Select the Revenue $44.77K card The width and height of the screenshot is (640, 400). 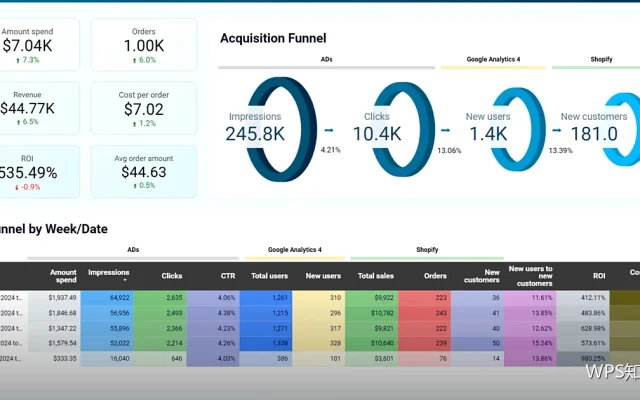38,108
